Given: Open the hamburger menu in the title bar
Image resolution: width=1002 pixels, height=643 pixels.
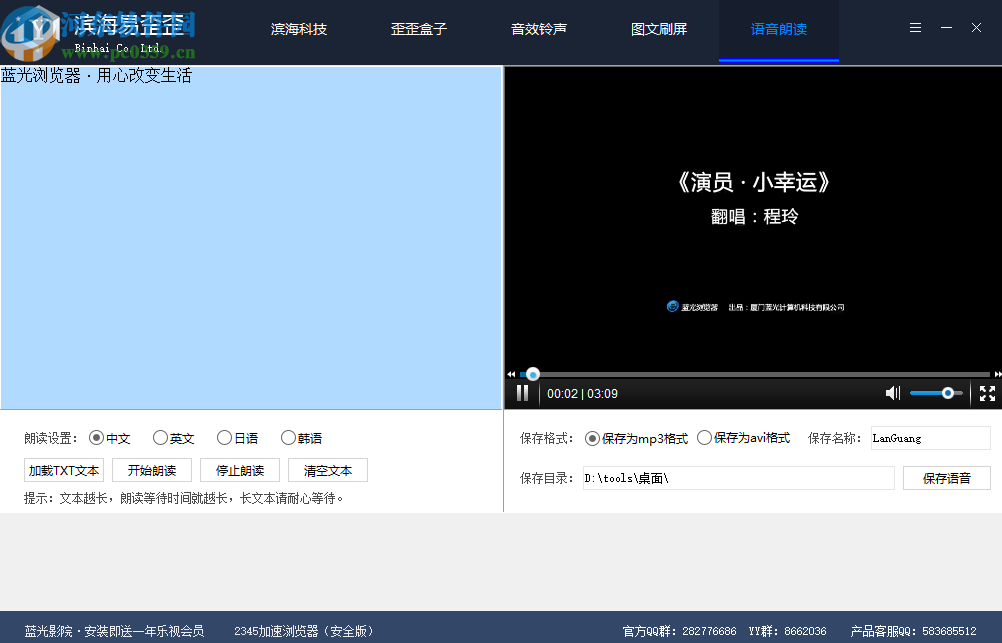Looking at the screenshot, I should pos(915,27).
